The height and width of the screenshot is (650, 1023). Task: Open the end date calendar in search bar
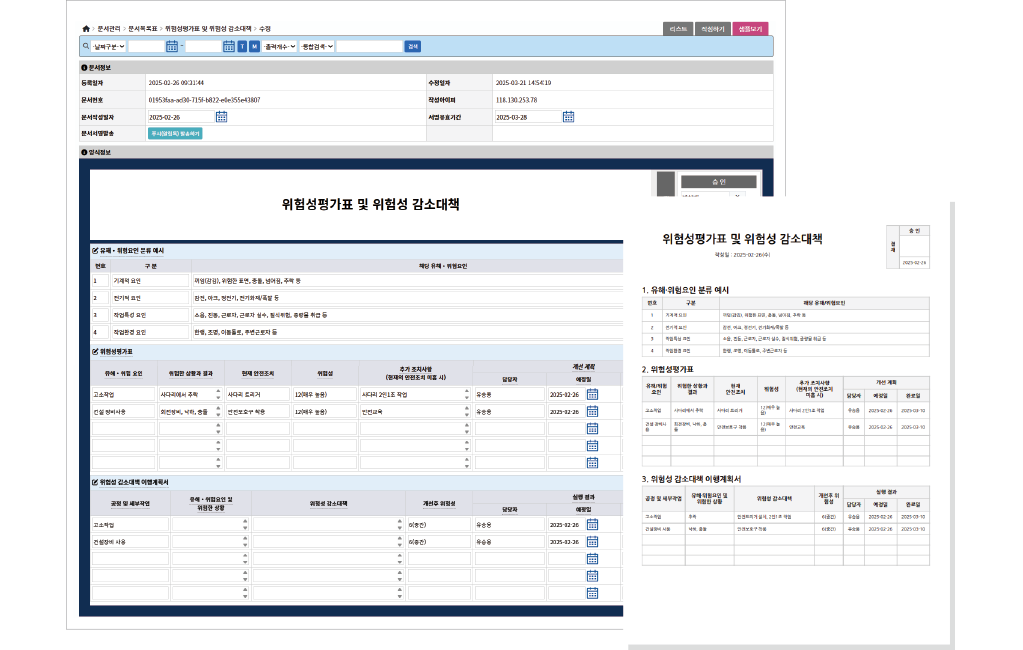click(228, 46)
